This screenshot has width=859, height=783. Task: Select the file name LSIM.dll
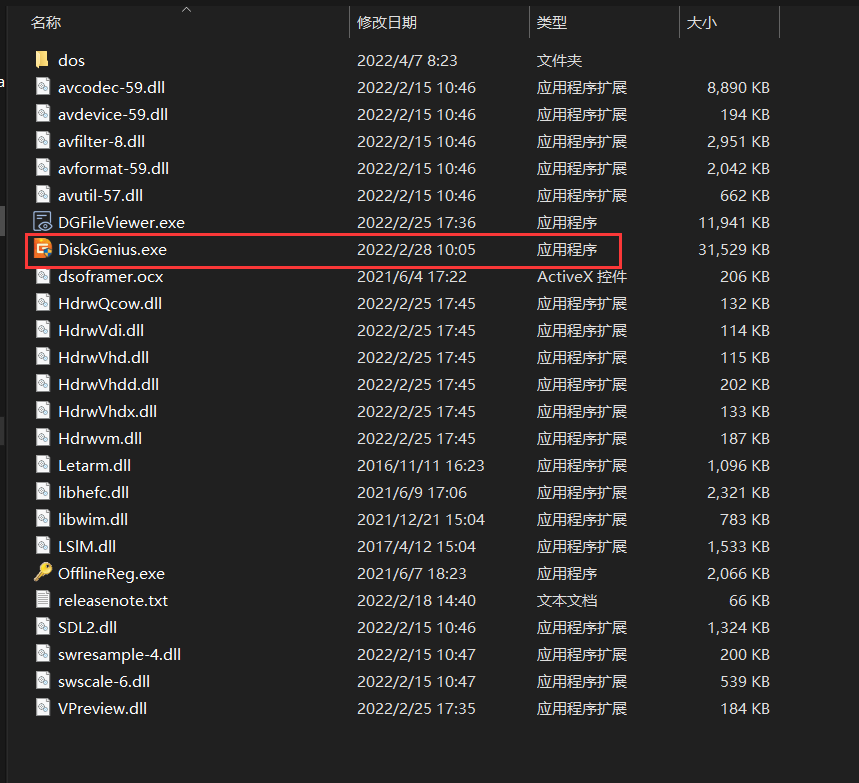coord(87,547)
